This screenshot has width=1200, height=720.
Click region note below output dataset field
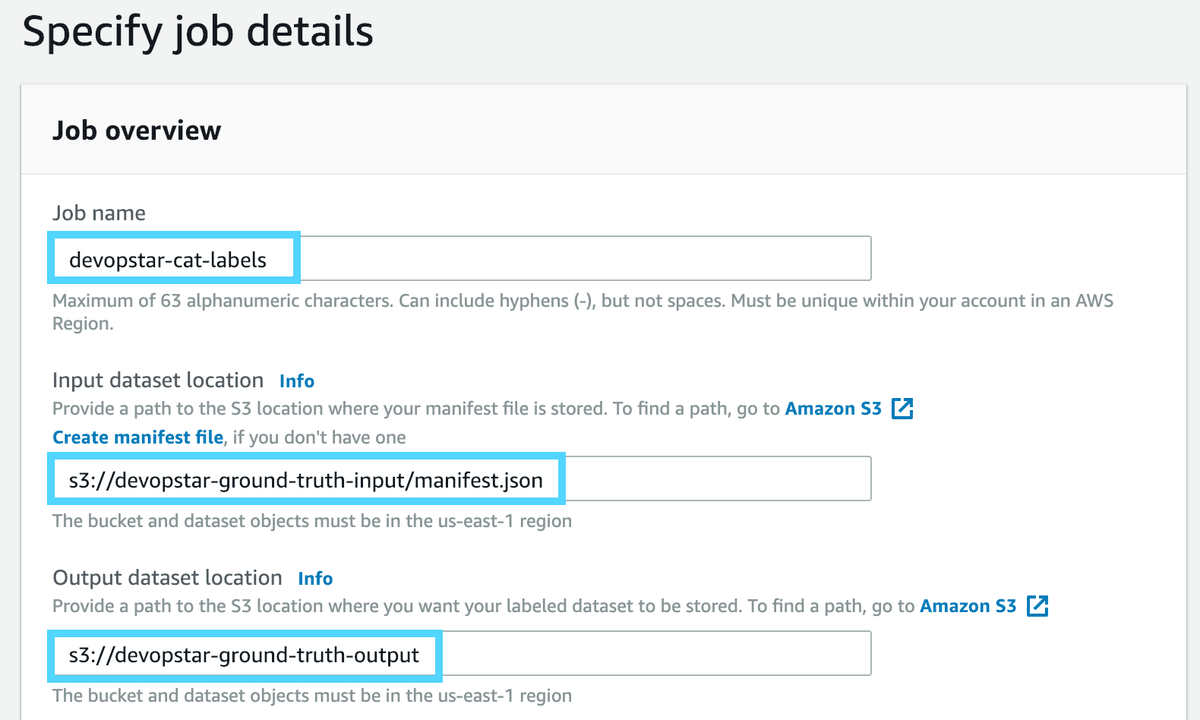pyautogui.click(x=312, y=696)
